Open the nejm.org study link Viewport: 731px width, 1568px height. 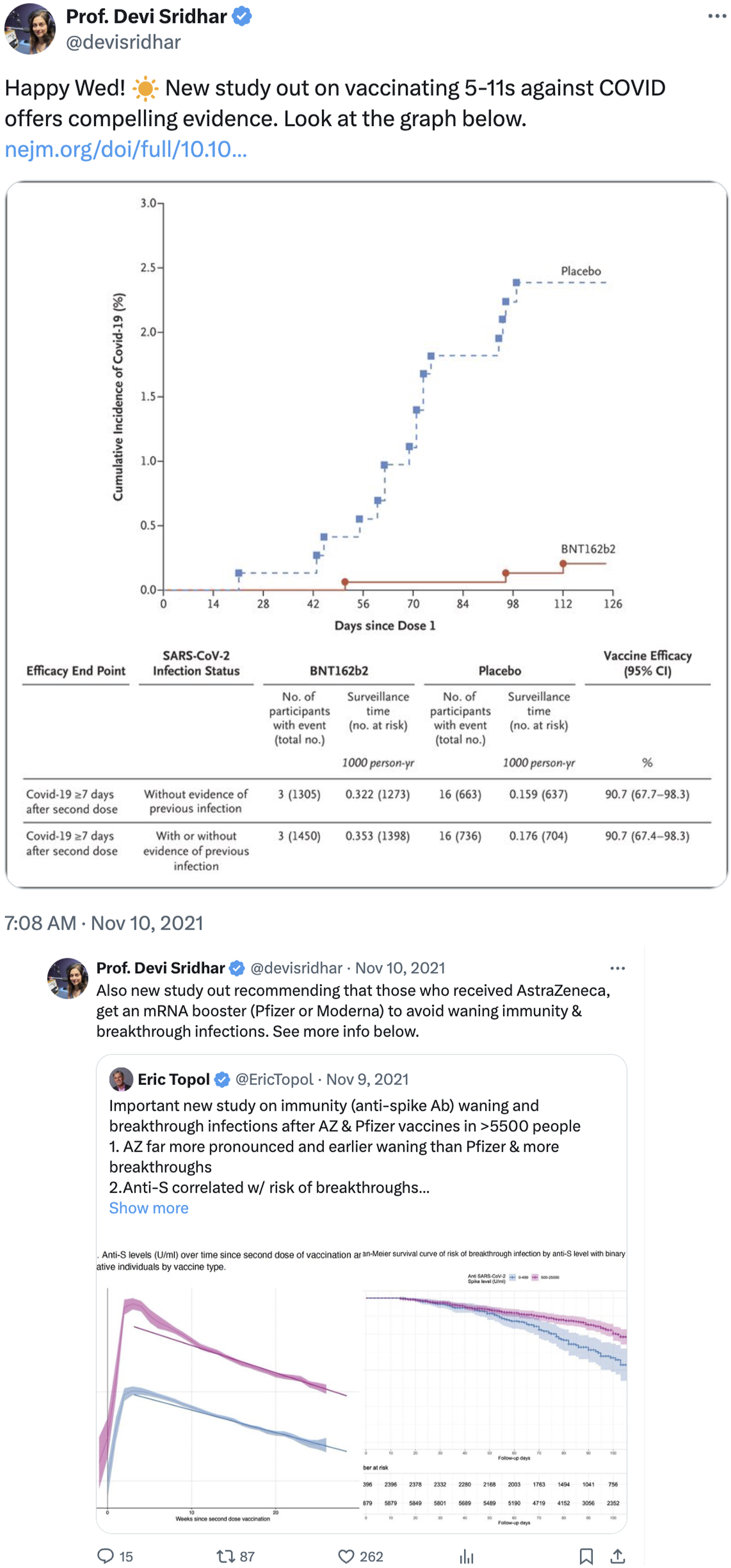click(x=125, y=149)
